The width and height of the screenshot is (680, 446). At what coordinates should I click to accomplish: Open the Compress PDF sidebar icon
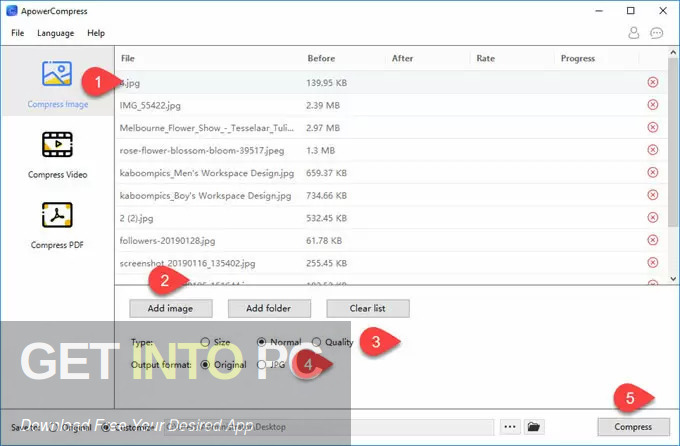coord(57,215)
